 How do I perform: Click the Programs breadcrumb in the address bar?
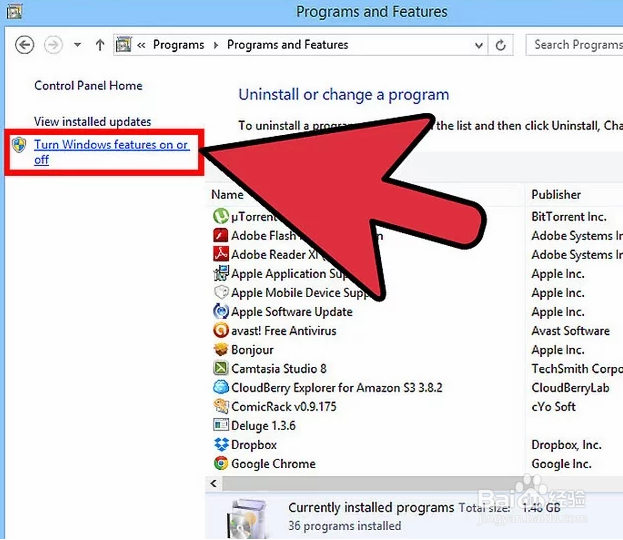pyautogui.click(x=178, y=45)
